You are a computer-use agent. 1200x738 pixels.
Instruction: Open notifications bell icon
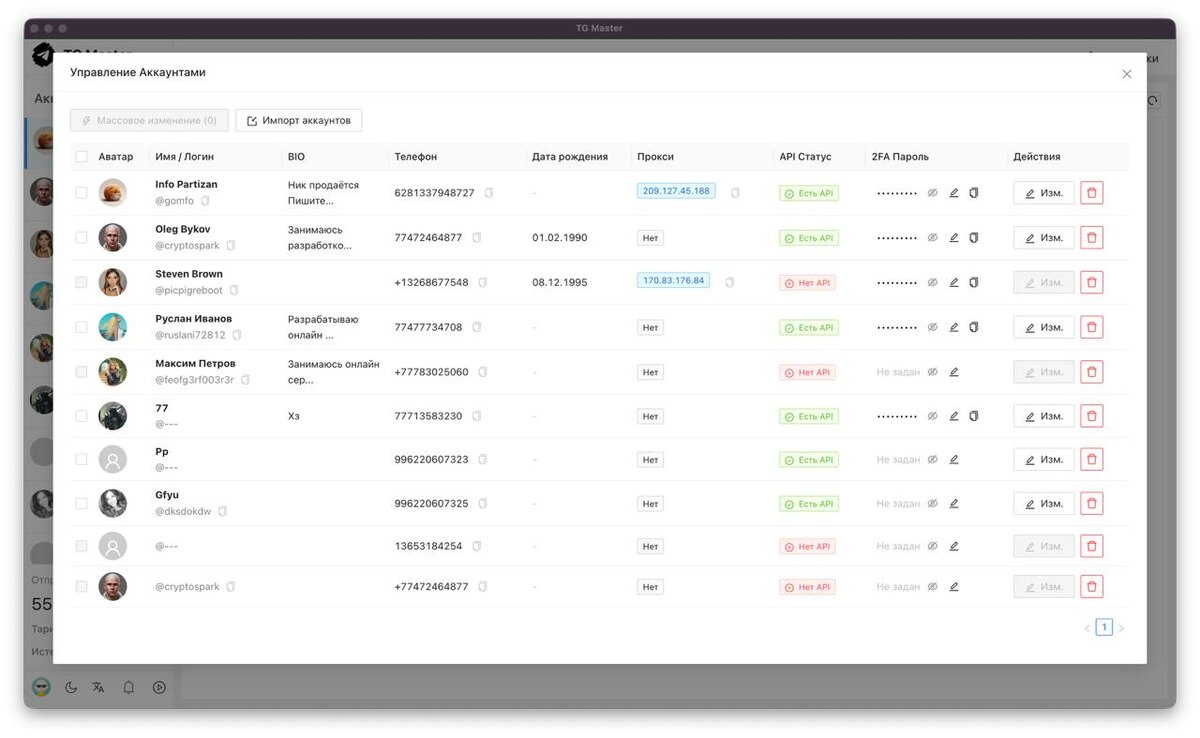coord(129,687)
